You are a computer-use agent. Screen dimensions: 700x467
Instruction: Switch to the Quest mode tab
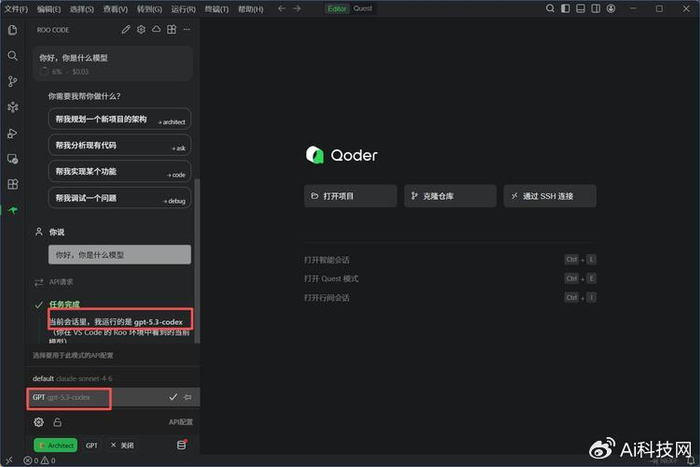(362, 8)
